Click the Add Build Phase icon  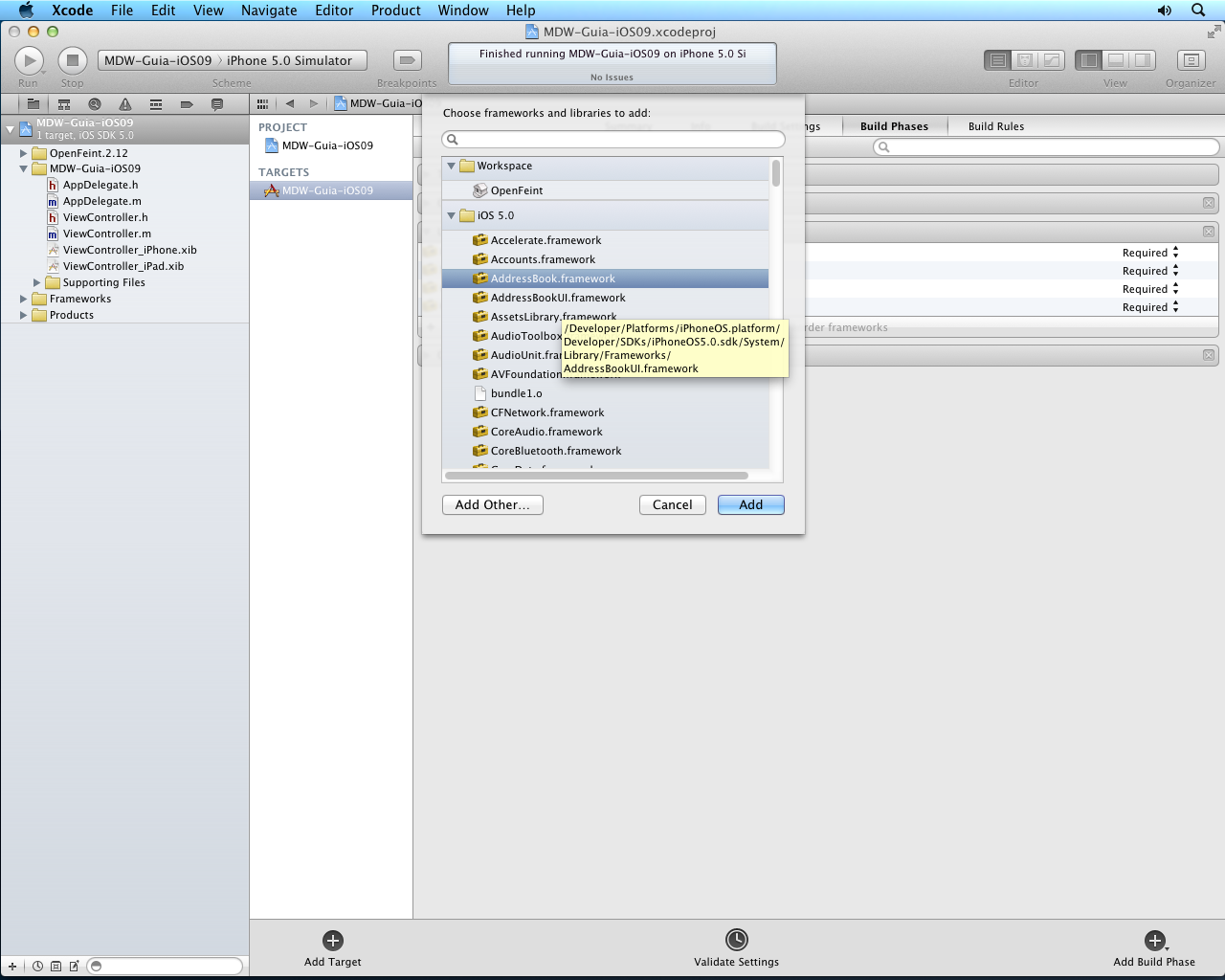click(x=1155, y=940)
